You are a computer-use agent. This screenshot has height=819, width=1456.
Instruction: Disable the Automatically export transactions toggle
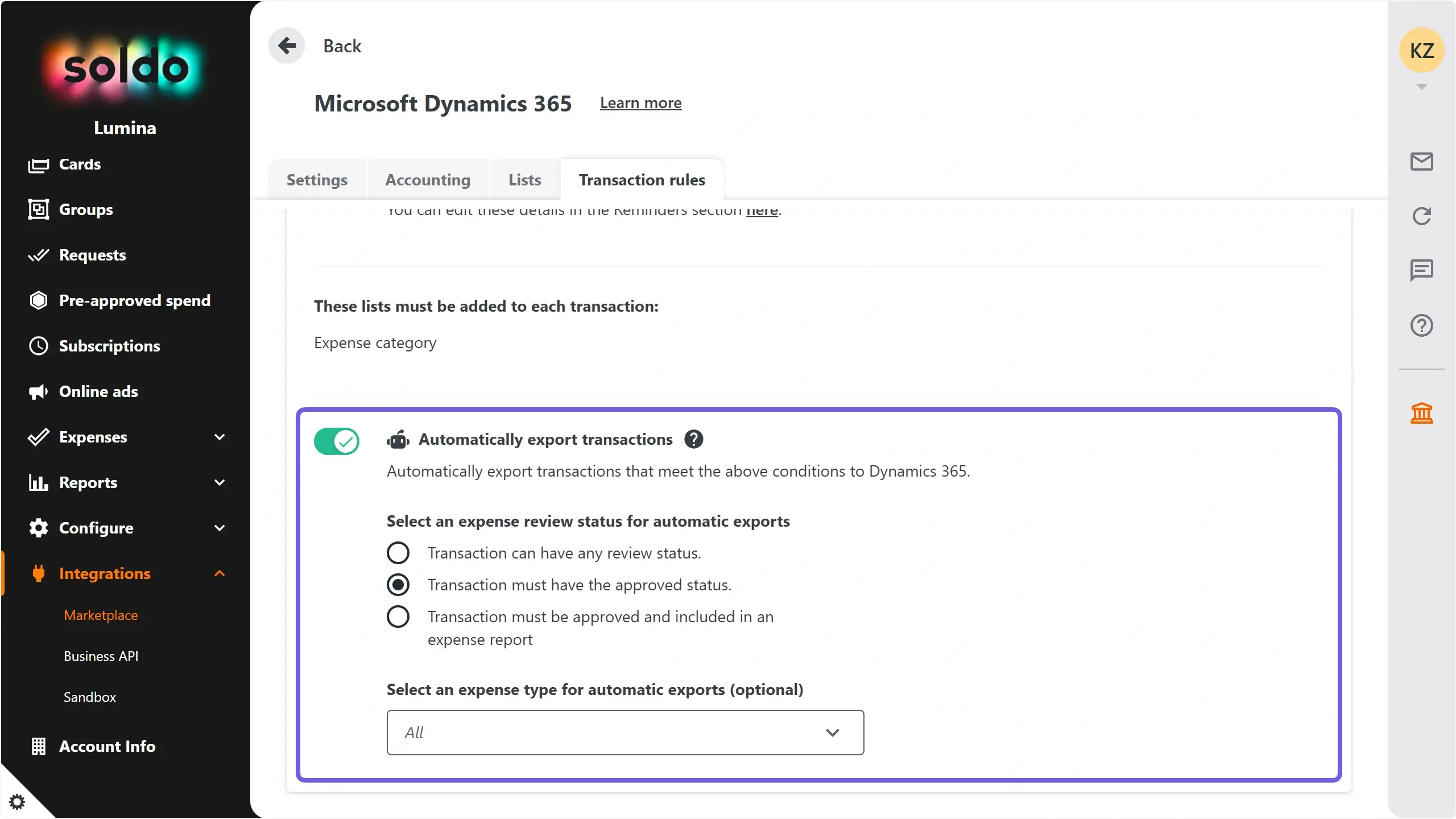click(337, 441)
